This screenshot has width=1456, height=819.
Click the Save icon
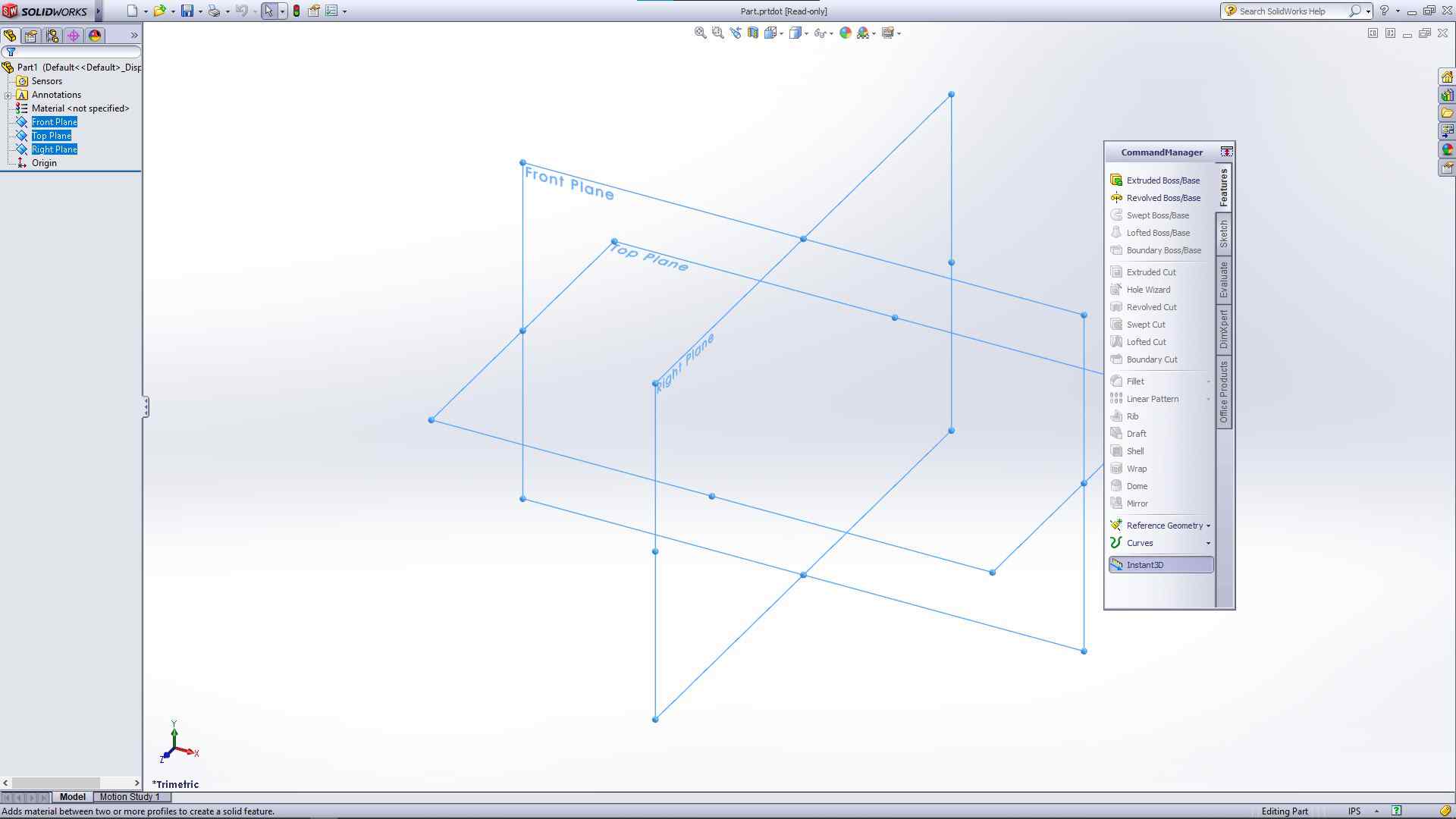click(187, 11)
